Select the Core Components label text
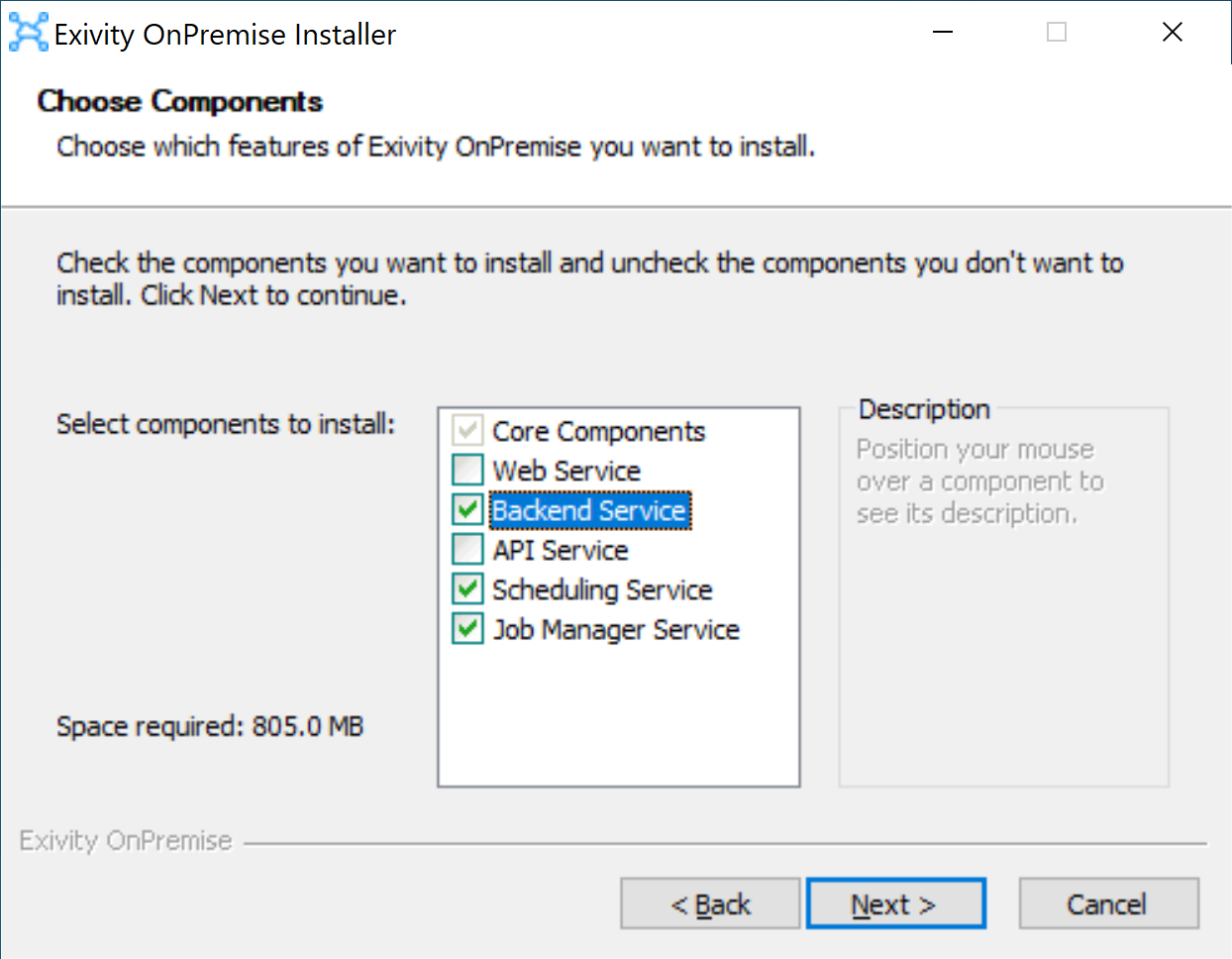The width and height of the screenshot is (1232, 959). [x=598, y=432]
